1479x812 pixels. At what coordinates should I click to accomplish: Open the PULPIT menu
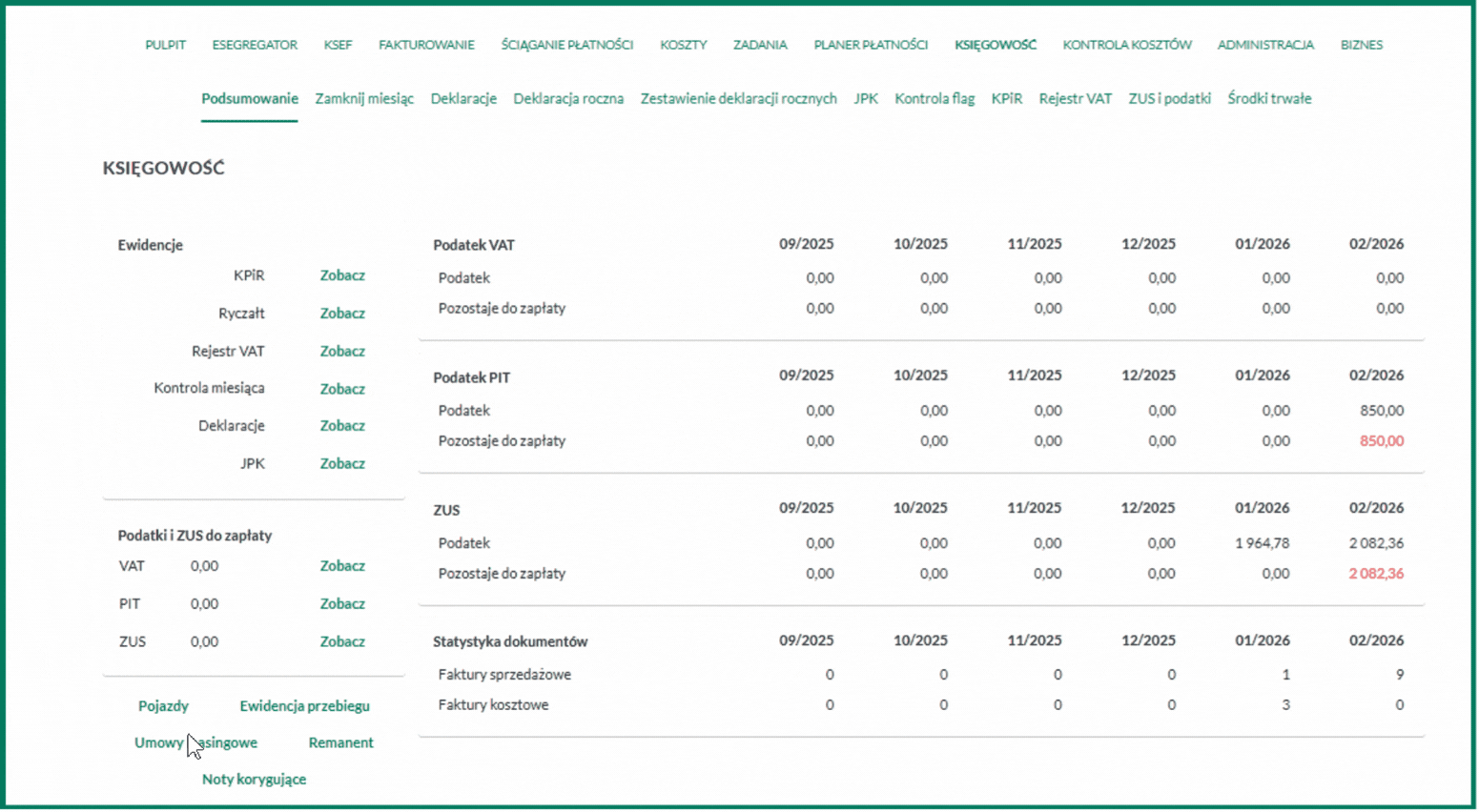pyautogui.click(x=165, y=45)
